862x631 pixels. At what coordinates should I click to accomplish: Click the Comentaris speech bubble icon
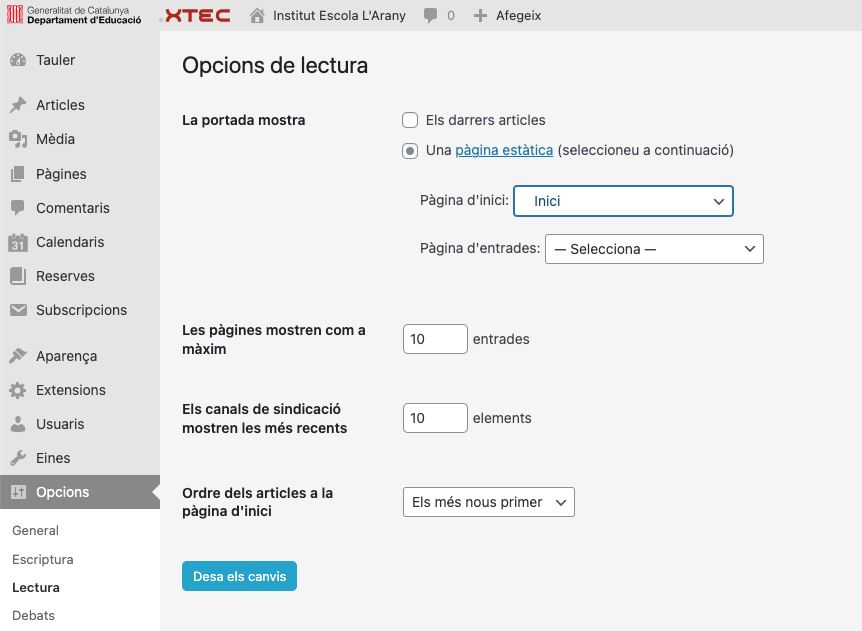(18, 208)
